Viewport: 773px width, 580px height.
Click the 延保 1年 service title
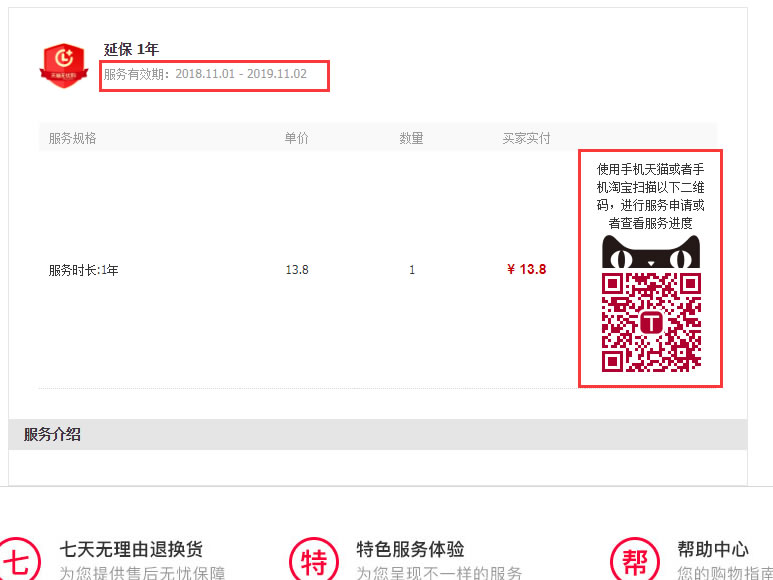[x=131, y=49]
